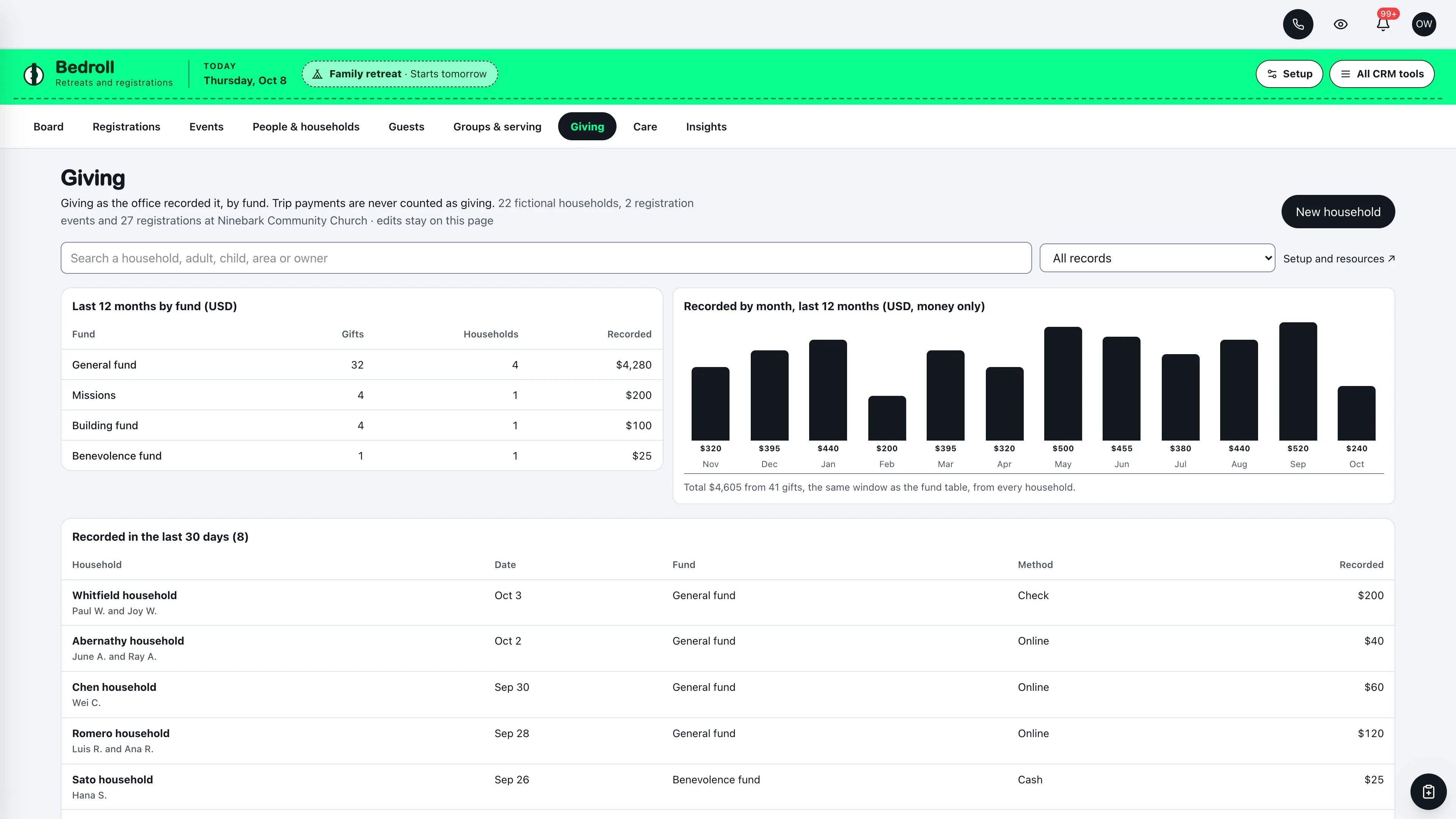Select the Building fund row
Image resolution: width=1456 pixels, height=819 pixels.
[x=362, y=425]
